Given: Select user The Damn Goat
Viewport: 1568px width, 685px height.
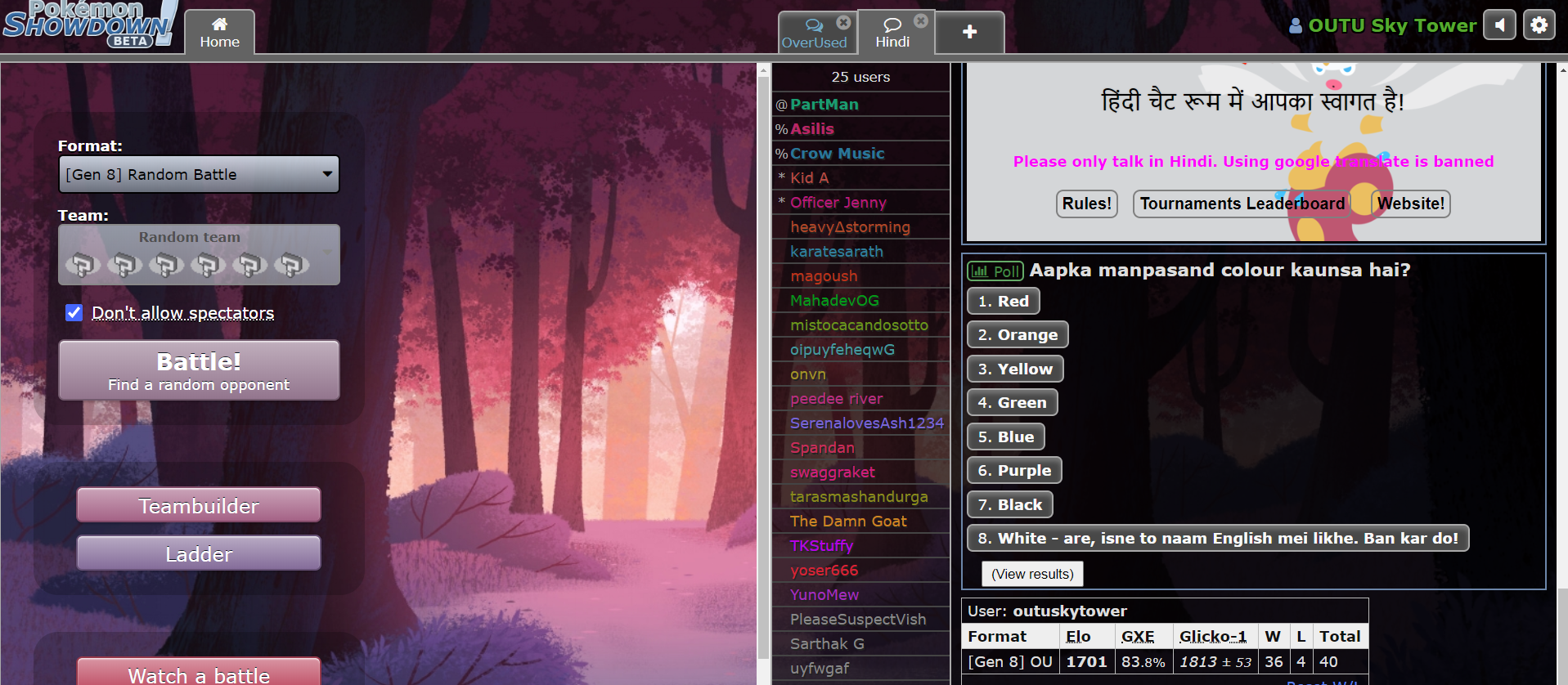Looking at the screenshot, I should pos(860,521).
